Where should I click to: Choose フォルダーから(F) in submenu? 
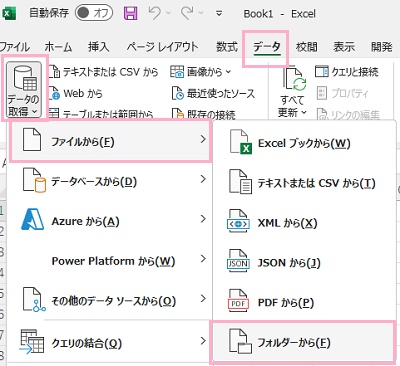pos(303,342)
